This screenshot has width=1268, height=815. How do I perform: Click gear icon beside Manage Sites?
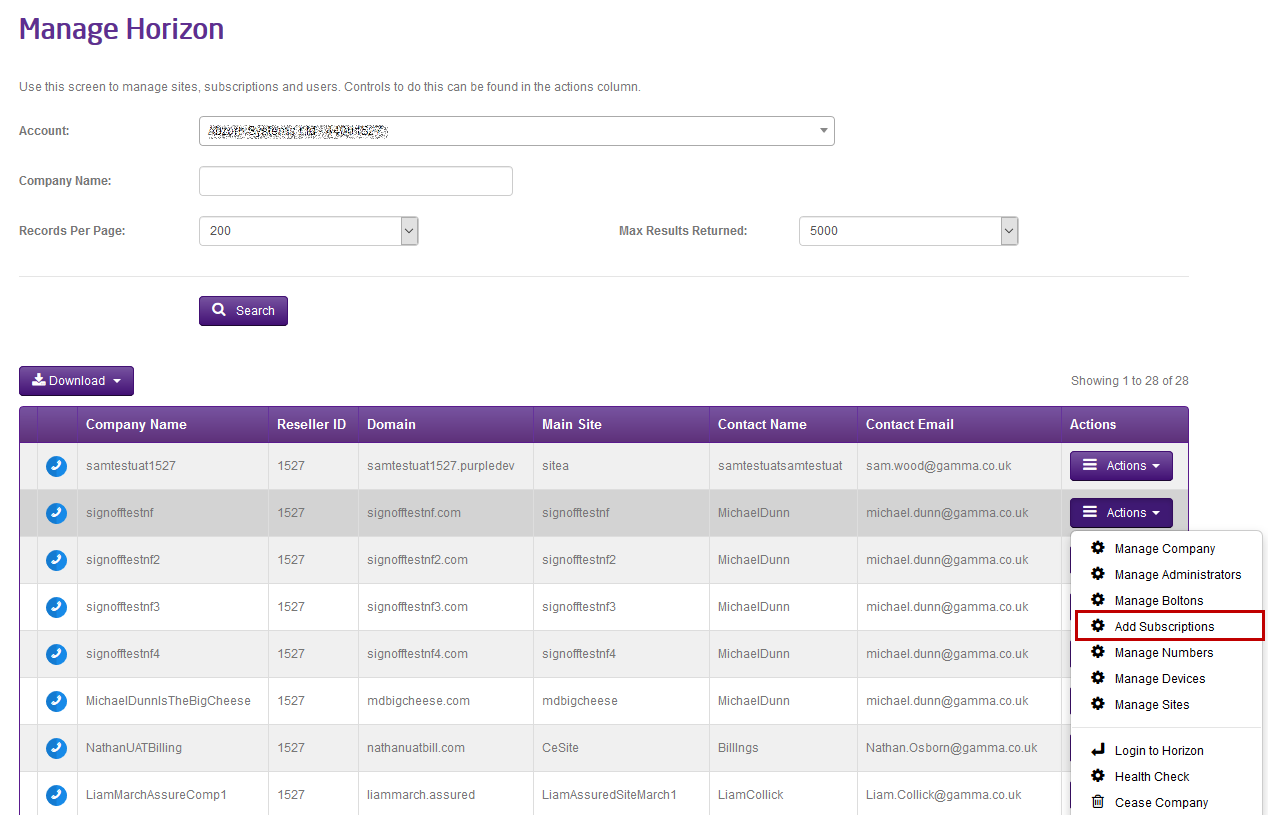coord(1098,704)
